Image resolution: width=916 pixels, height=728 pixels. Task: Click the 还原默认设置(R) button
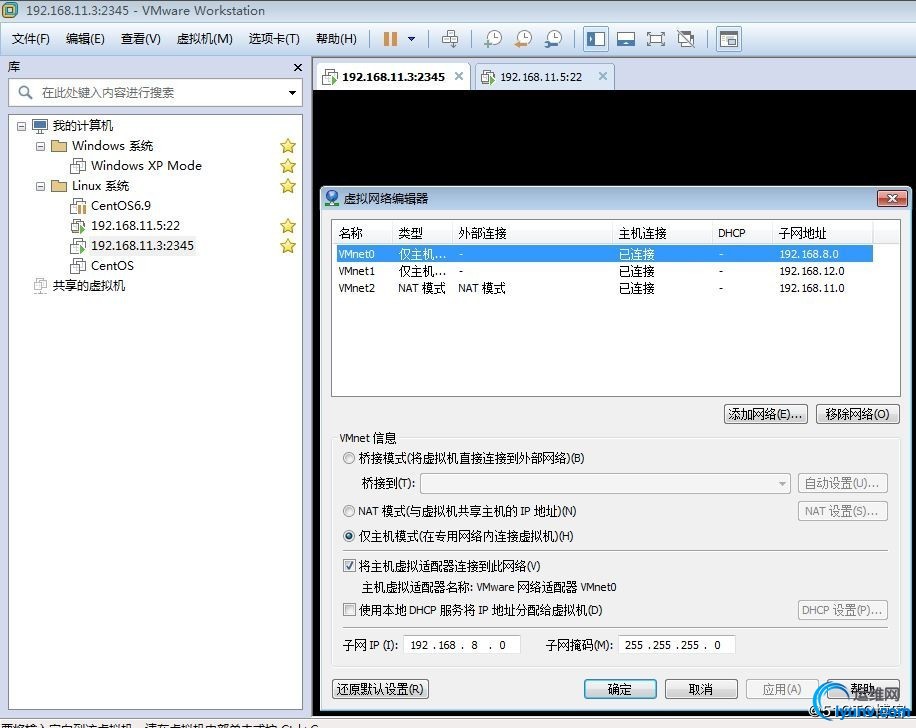click(380, 689)
